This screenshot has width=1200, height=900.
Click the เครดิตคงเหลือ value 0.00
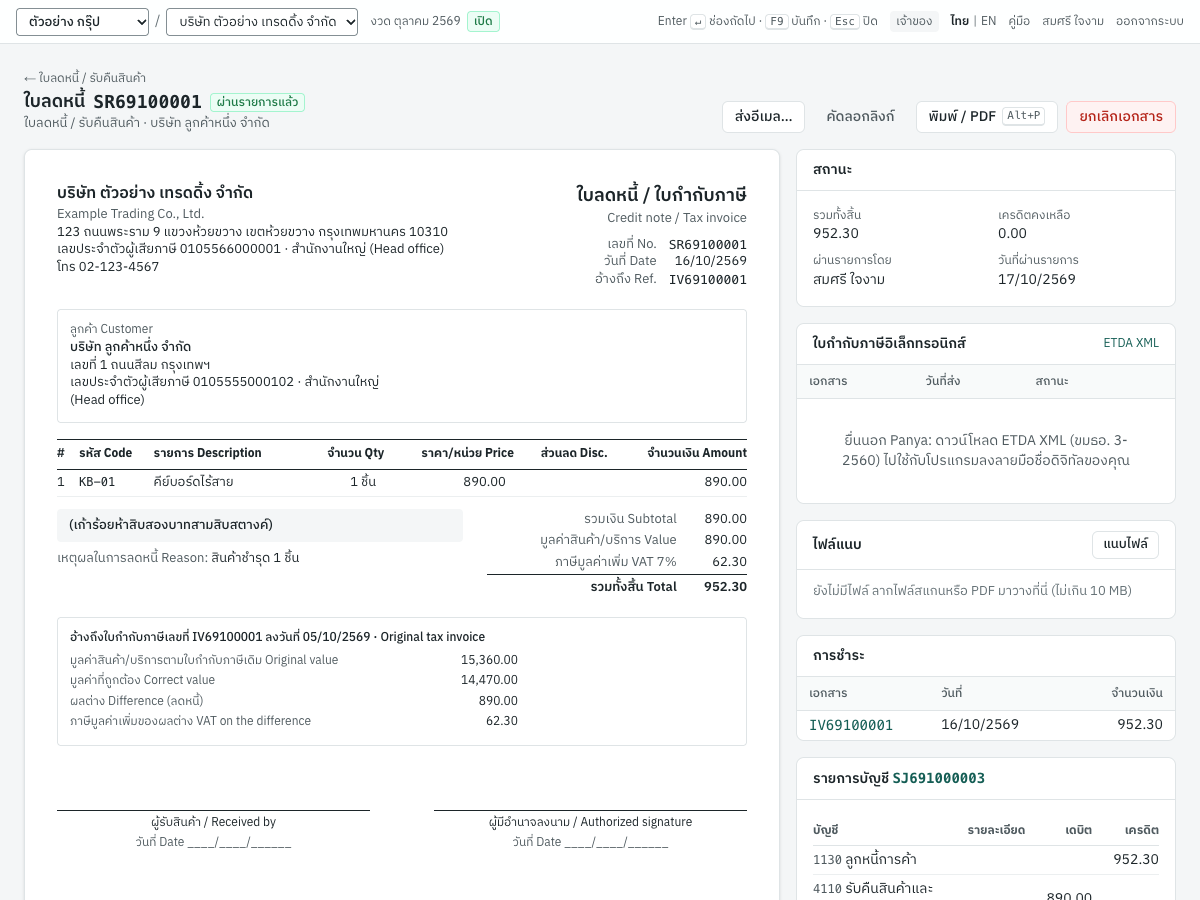coord(1012,233)
